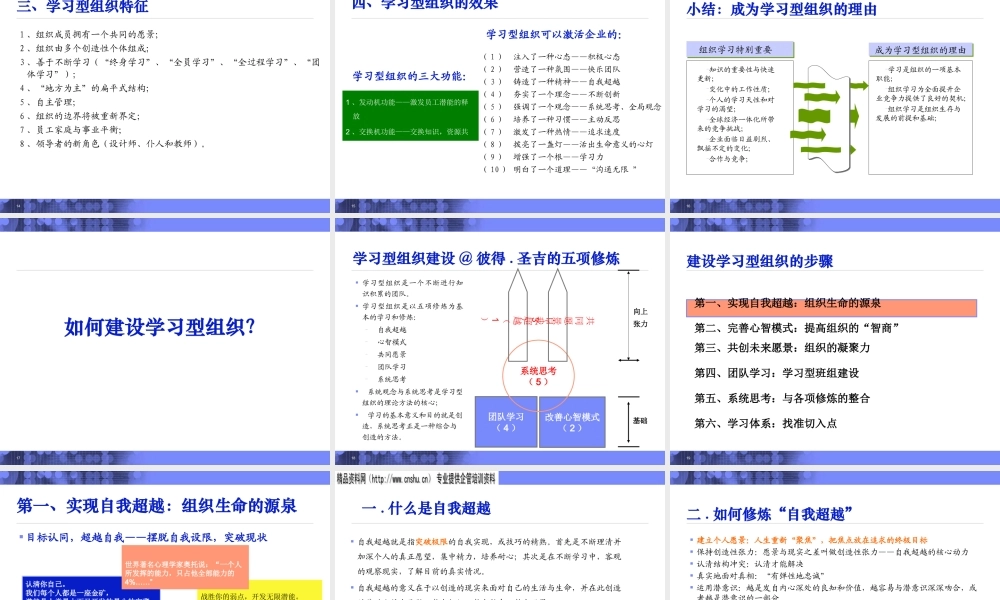This screenshot has height=600, width=1000.
Task: Click list item 5、自主管理
Action: point(47,102)
